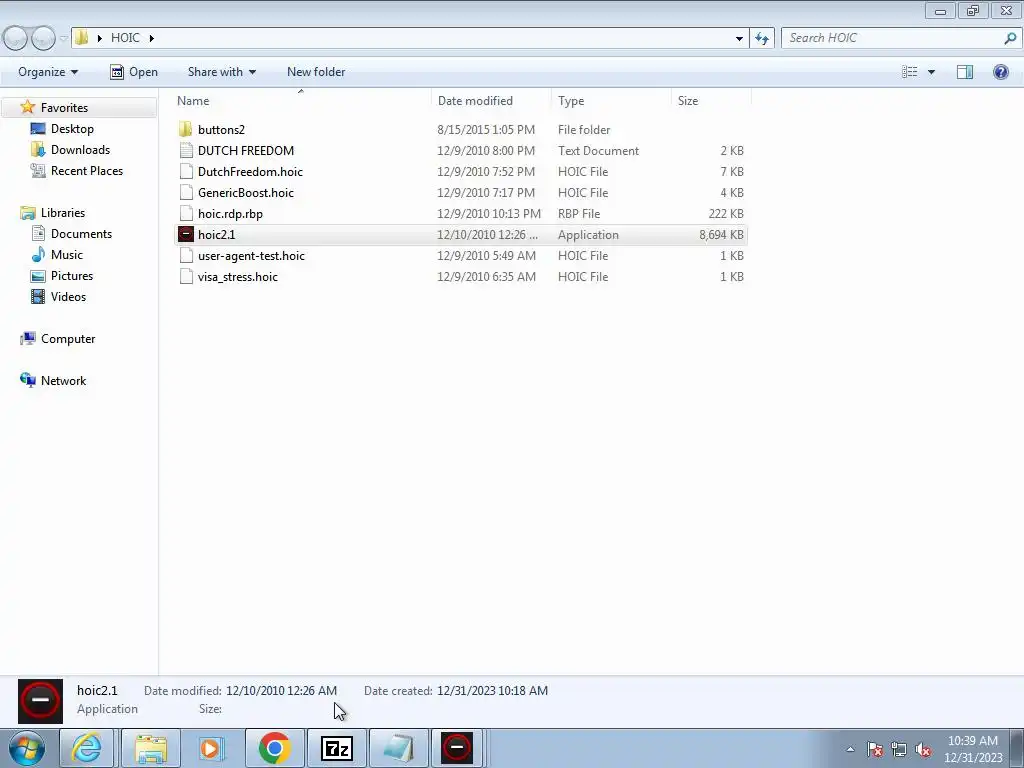The image size is (1024, 768).
Task: Click the 8,694 KB size cell
Action: coord(721,234)
